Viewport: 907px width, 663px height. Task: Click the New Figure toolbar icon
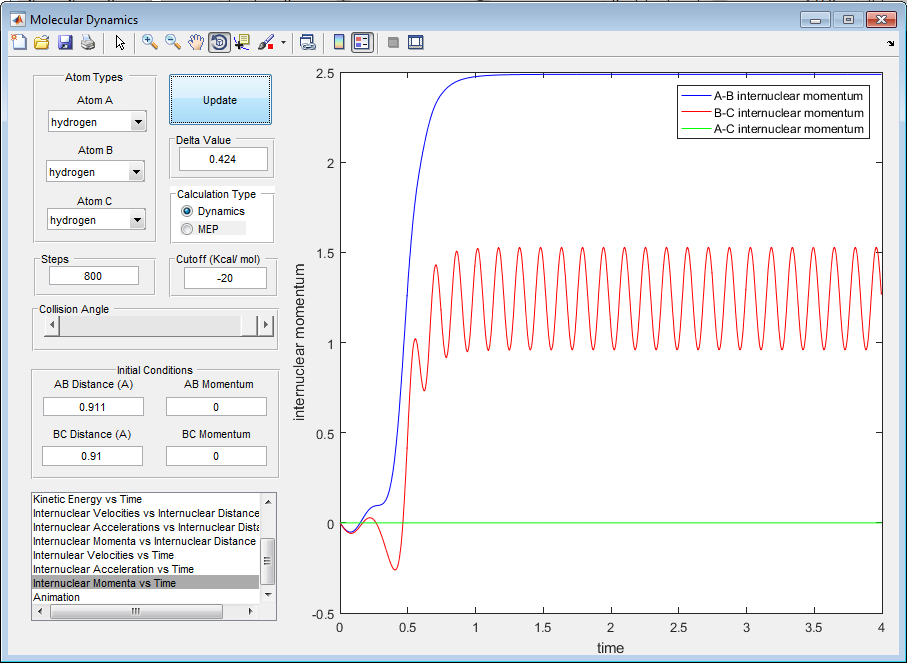(19, 42)
